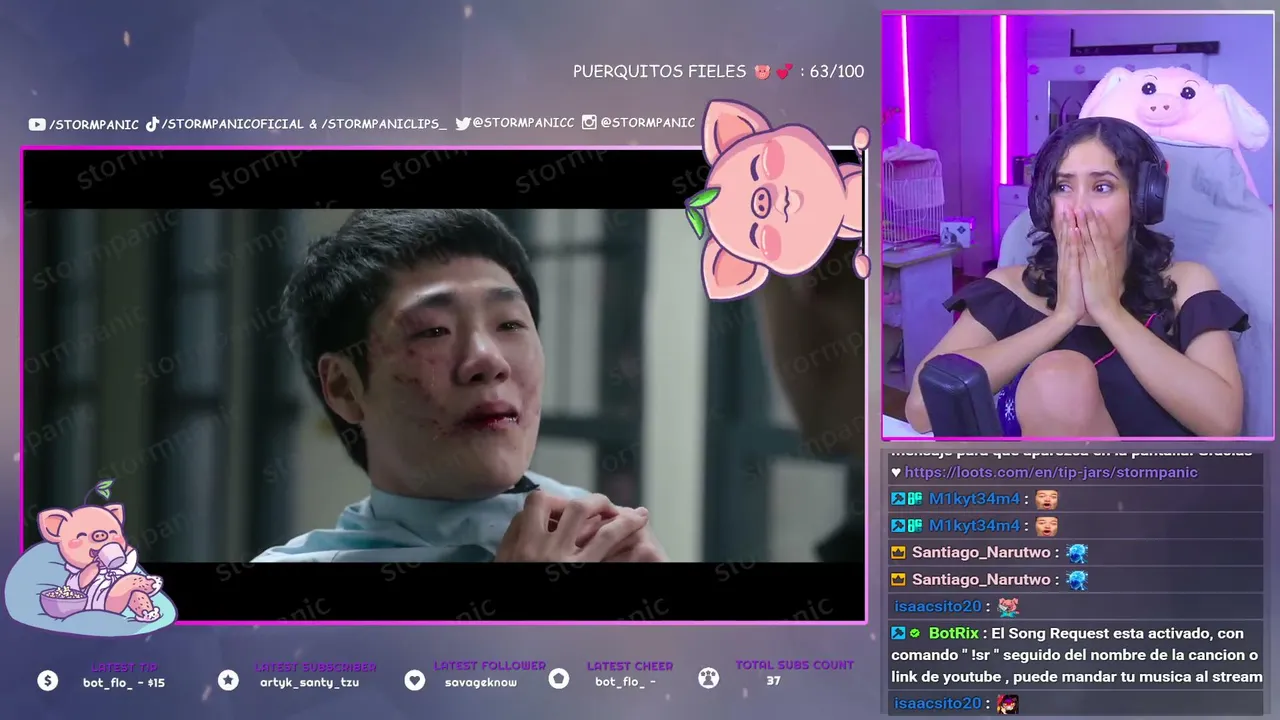The width and height of the screenshot is (1280, 720).
Task: Click the YouTube logo beside /STORMPANIC
Action: click(37, 125)
